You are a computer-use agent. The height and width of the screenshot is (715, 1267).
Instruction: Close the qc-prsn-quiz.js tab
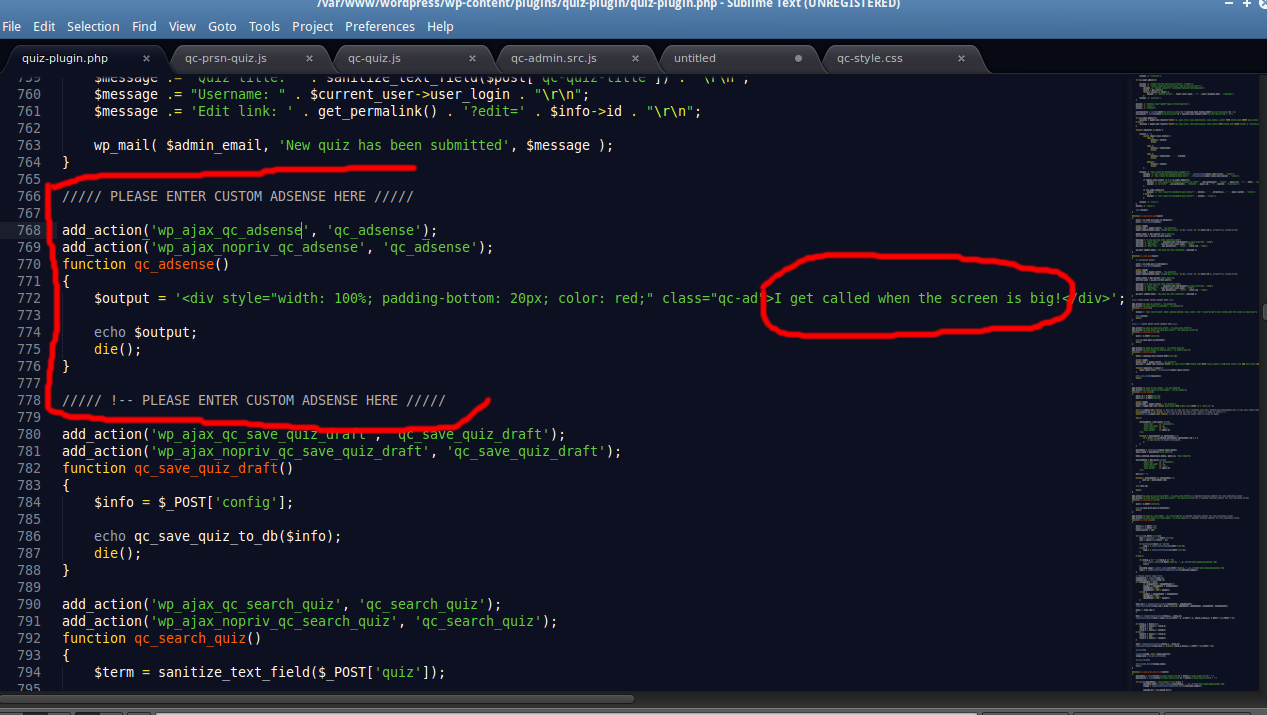311,58
